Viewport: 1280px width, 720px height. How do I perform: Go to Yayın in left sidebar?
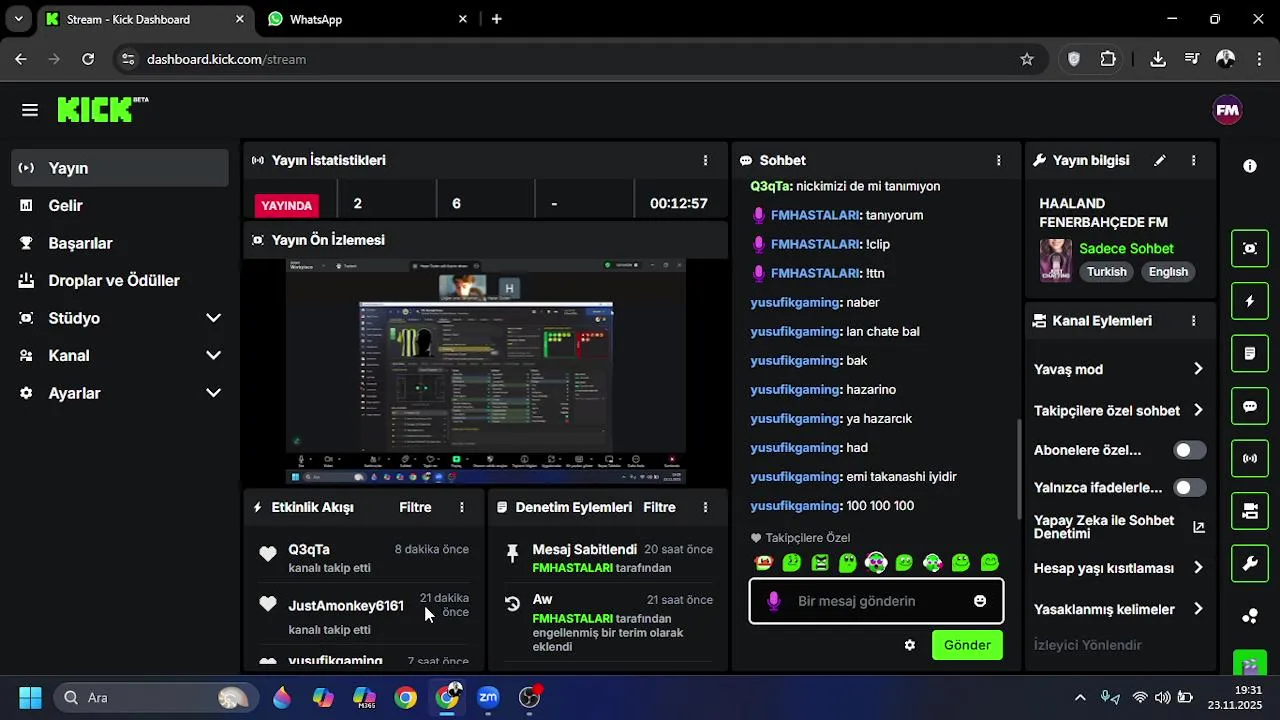pos(120,168)
